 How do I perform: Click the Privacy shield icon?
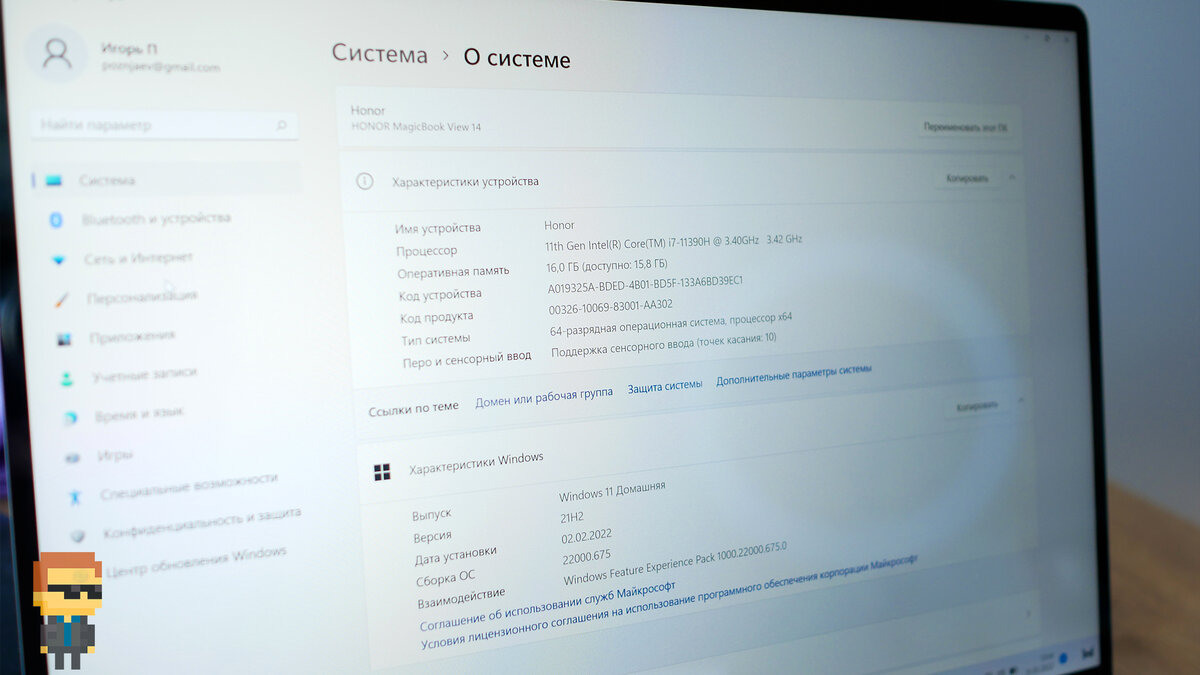point(78,536)
